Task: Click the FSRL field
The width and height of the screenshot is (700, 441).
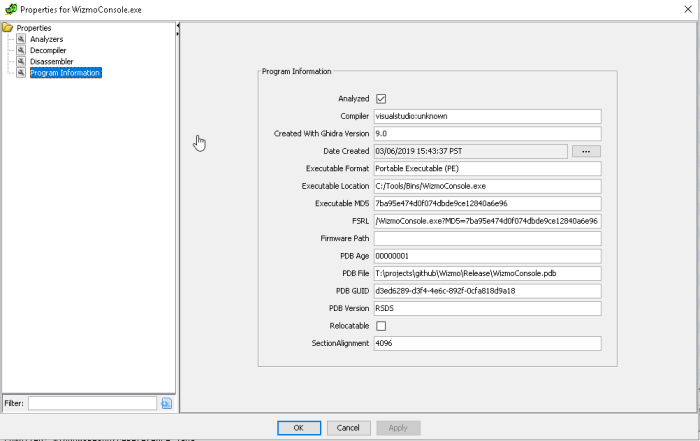Action: pyautogui.click(x=488, y=221)
